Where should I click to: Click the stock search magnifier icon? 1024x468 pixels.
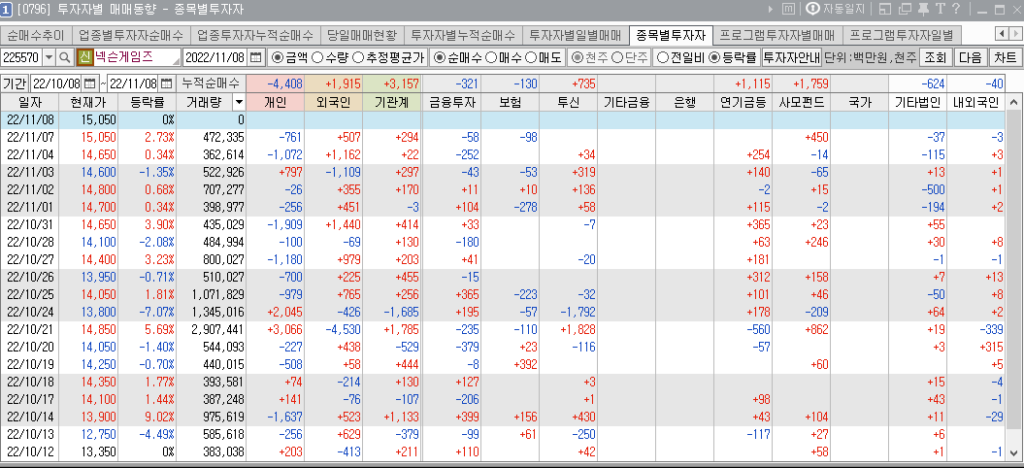click(x=65, y=57)
